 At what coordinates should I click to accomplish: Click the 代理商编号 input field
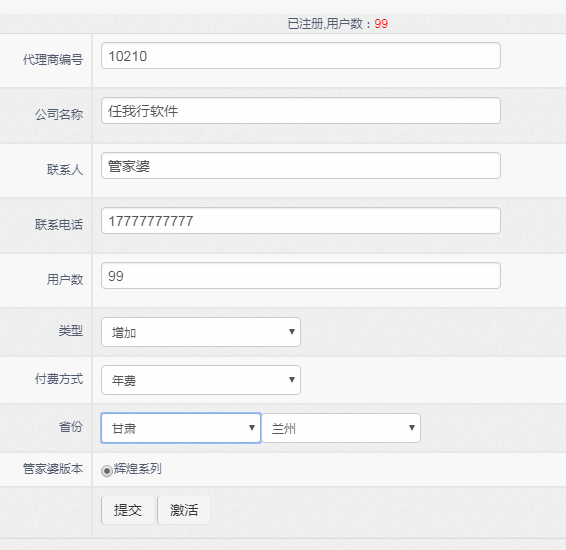[301, 56]
